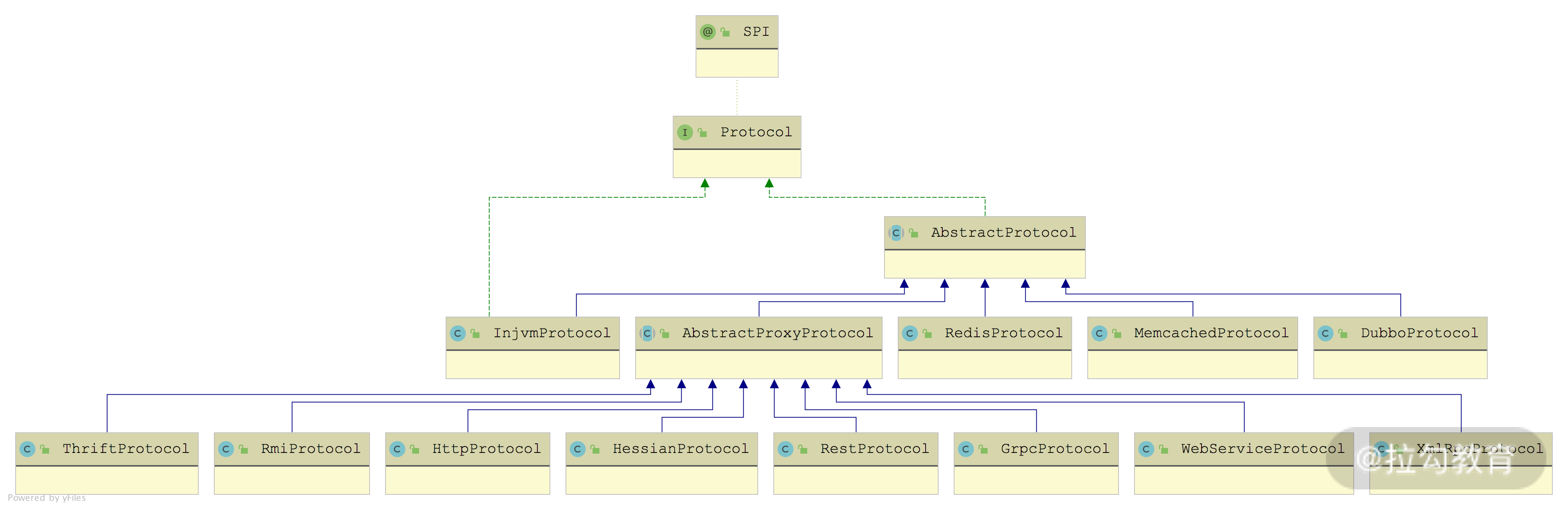This screenshot has width=1568, height=510.
Task: Click the empty body of SPI node
Action: (736, 63)
